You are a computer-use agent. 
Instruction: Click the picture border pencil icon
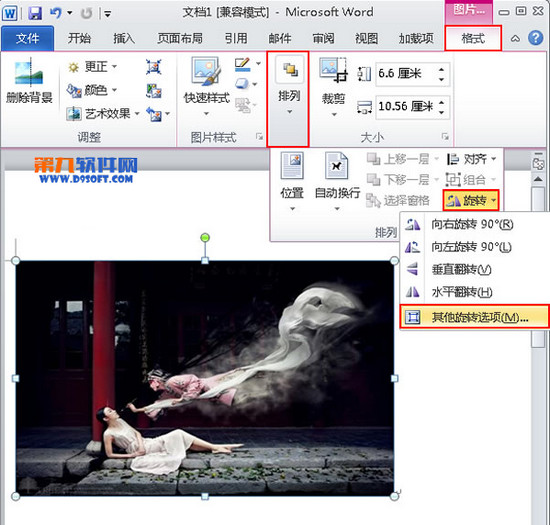point(243,64)
